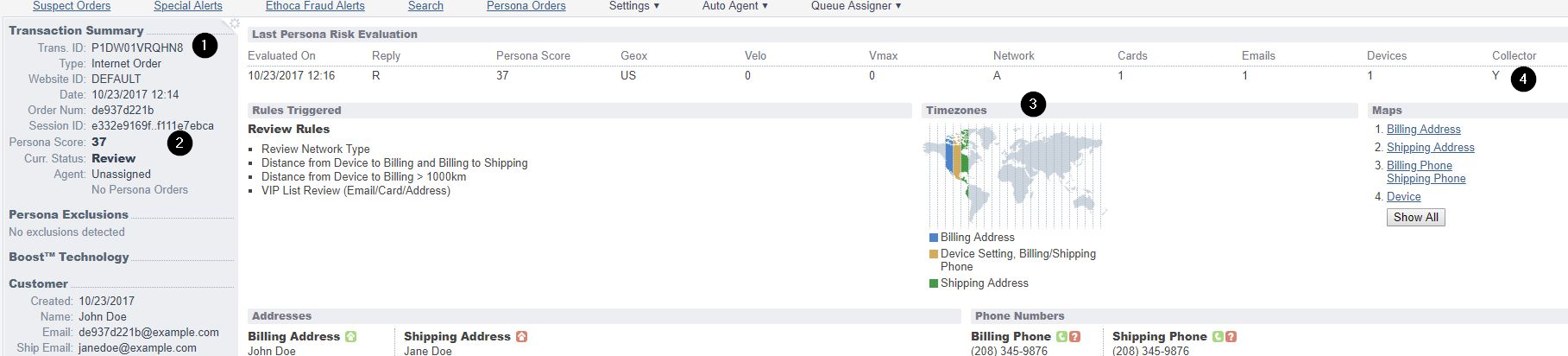This screenshot has width=1568, height=356.
Task: Click the red question icon next to Shipping Phone
Action: (x=1231, y=336)
